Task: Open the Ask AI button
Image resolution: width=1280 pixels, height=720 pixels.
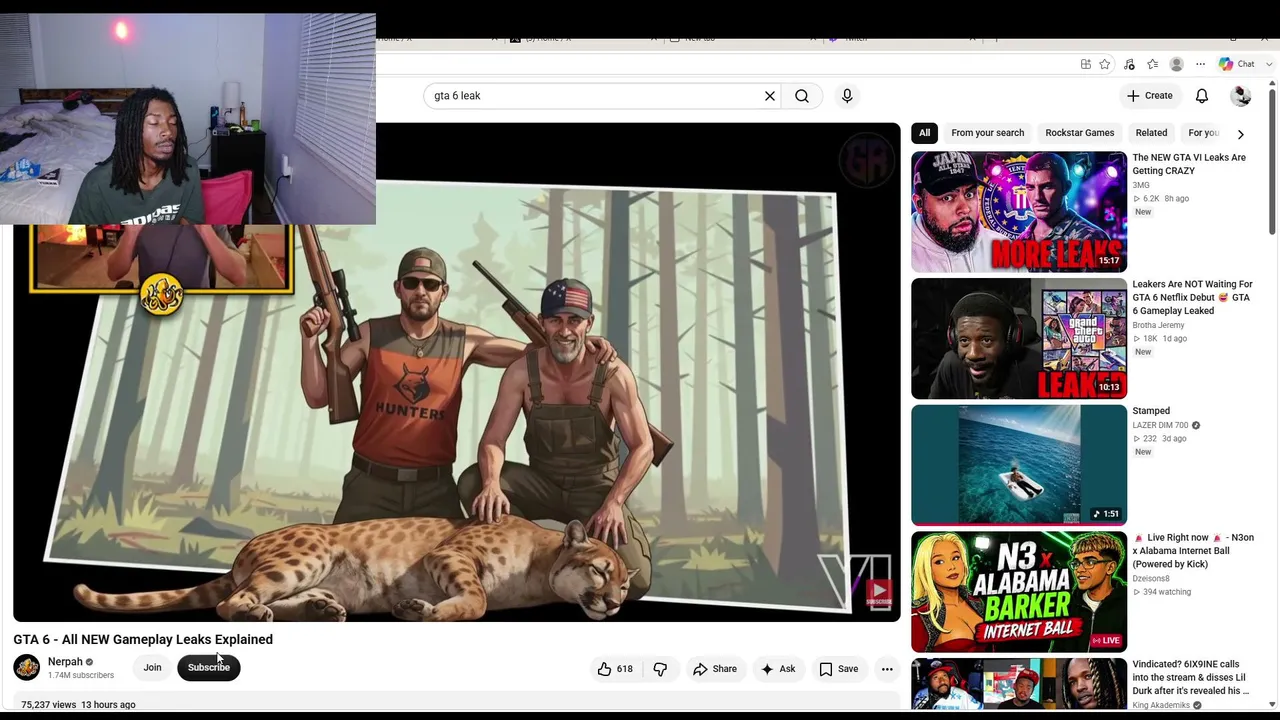Action: [778, 669]
